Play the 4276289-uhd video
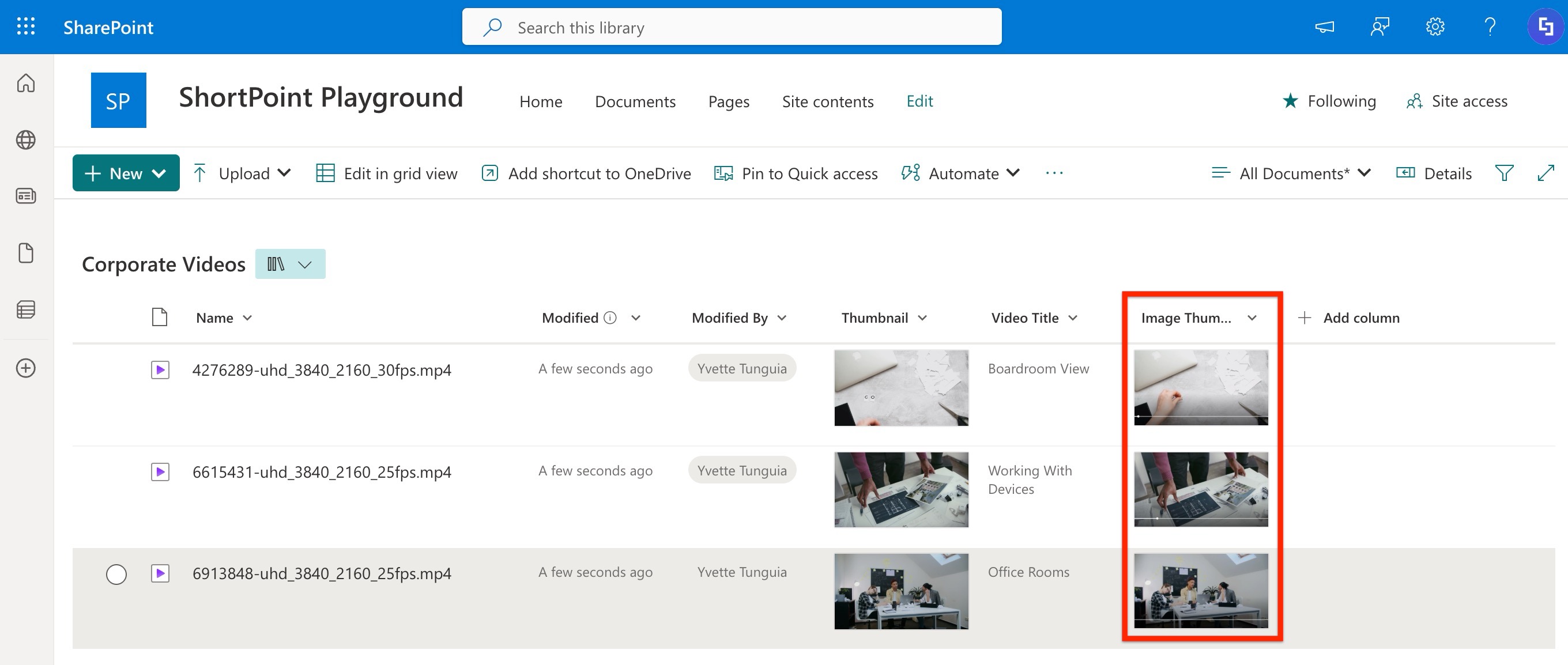Image resolution: width=1568 pixels, height=665 pixels. (160, 369)
